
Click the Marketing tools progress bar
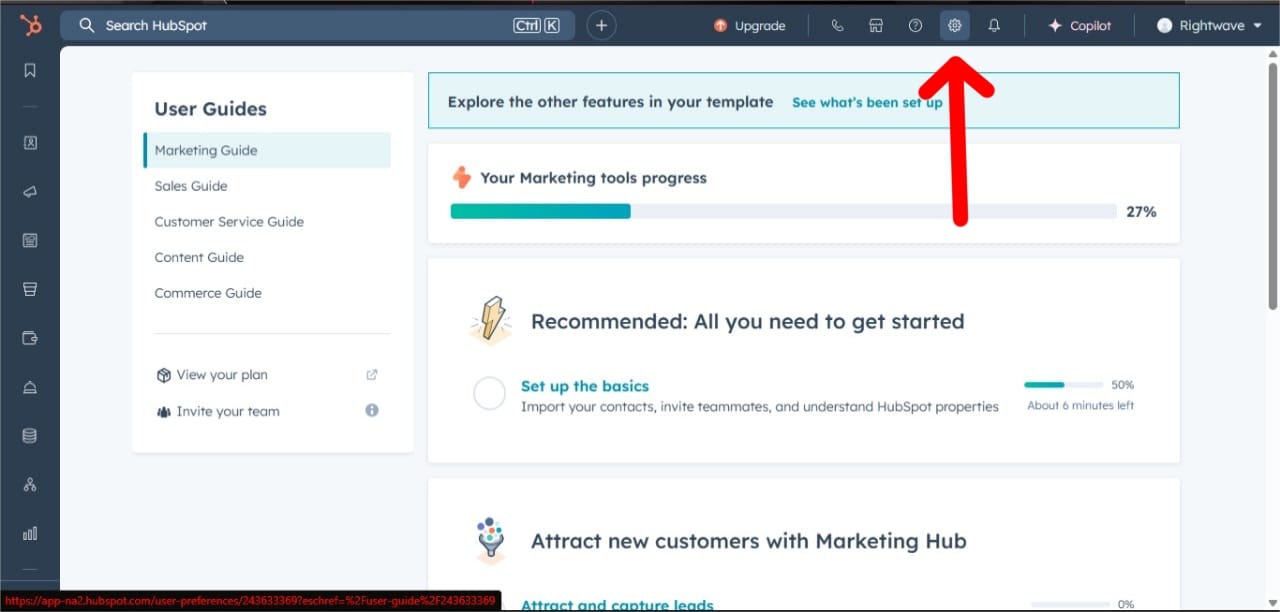[x=783, y=211]
